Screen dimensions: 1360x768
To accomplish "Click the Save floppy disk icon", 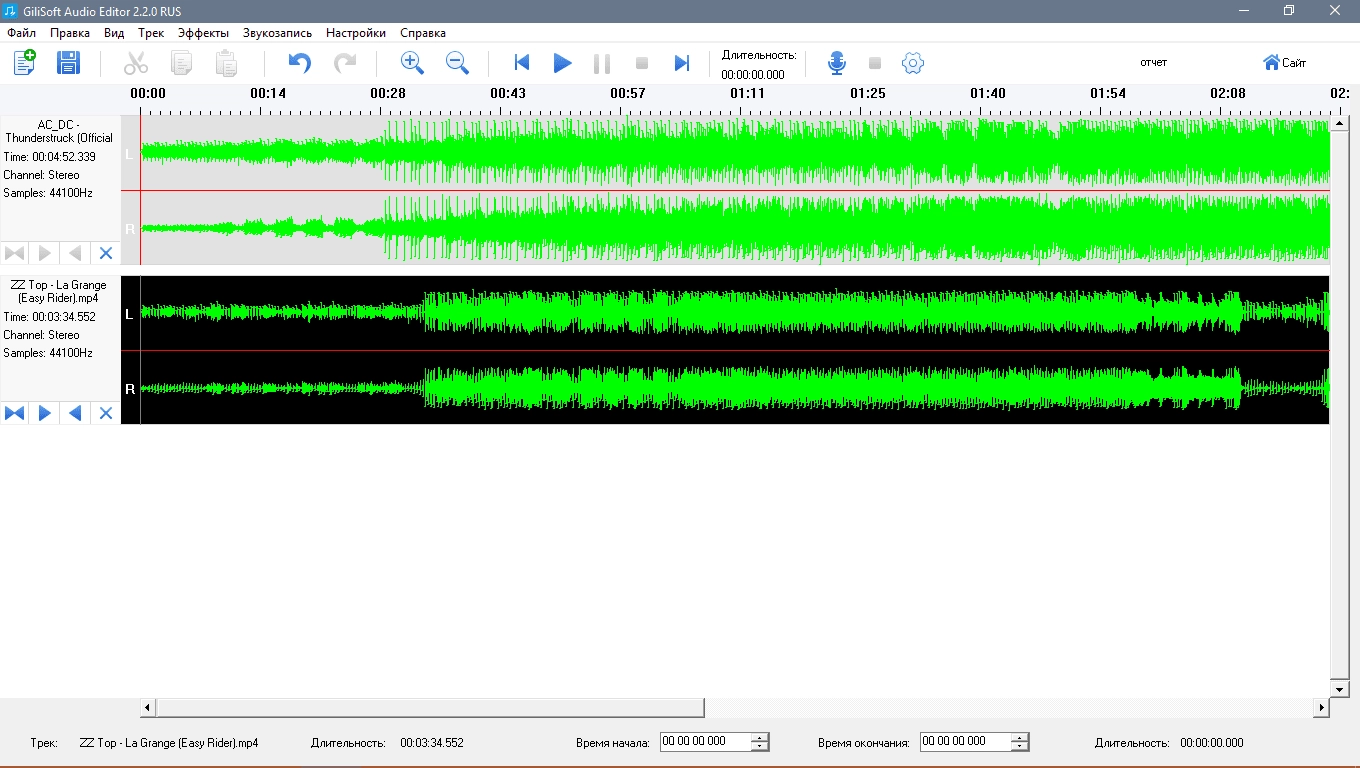I will click(68, 62).
